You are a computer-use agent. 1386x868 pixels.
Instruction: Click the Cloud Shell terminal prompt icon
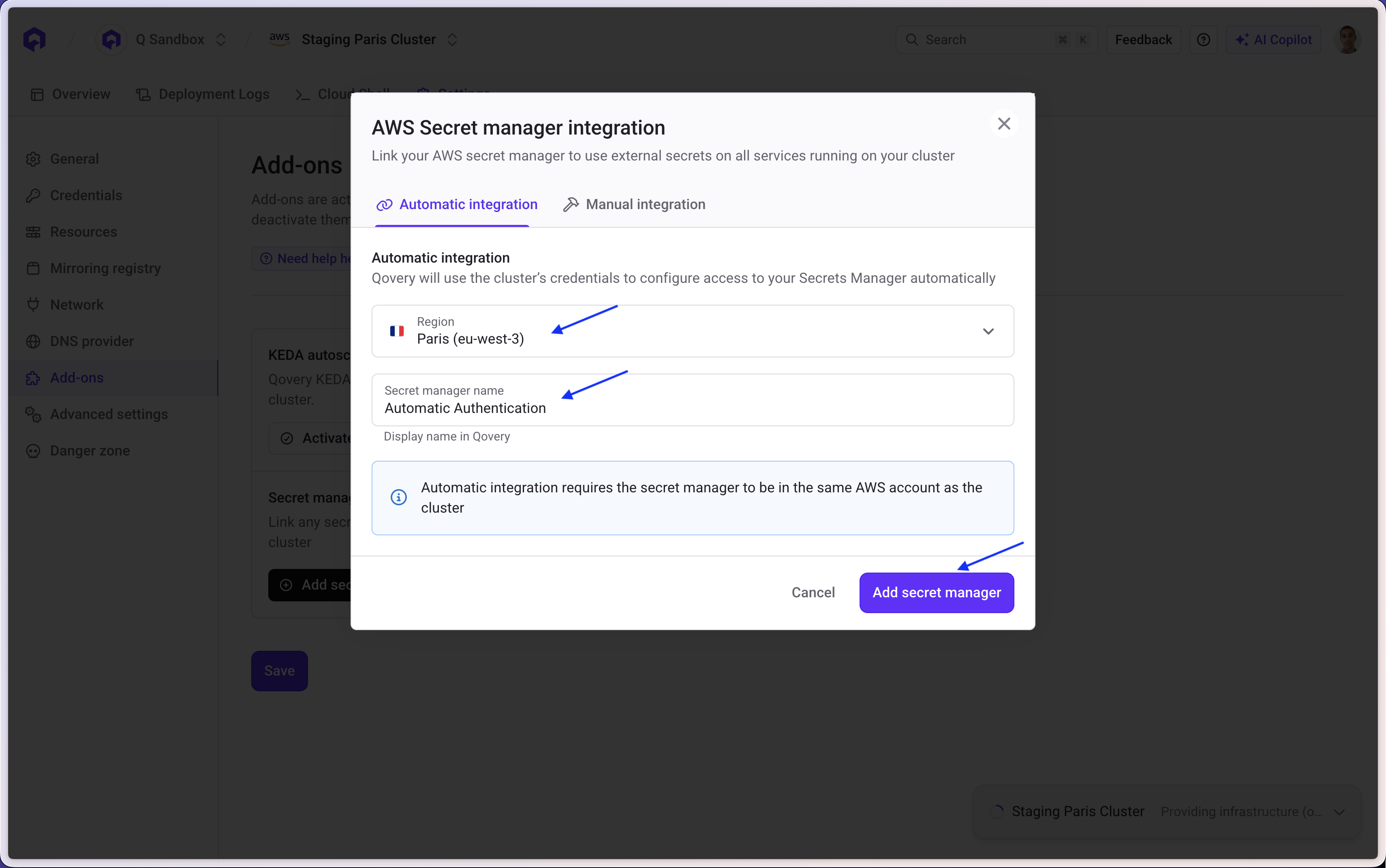(303, 95)
